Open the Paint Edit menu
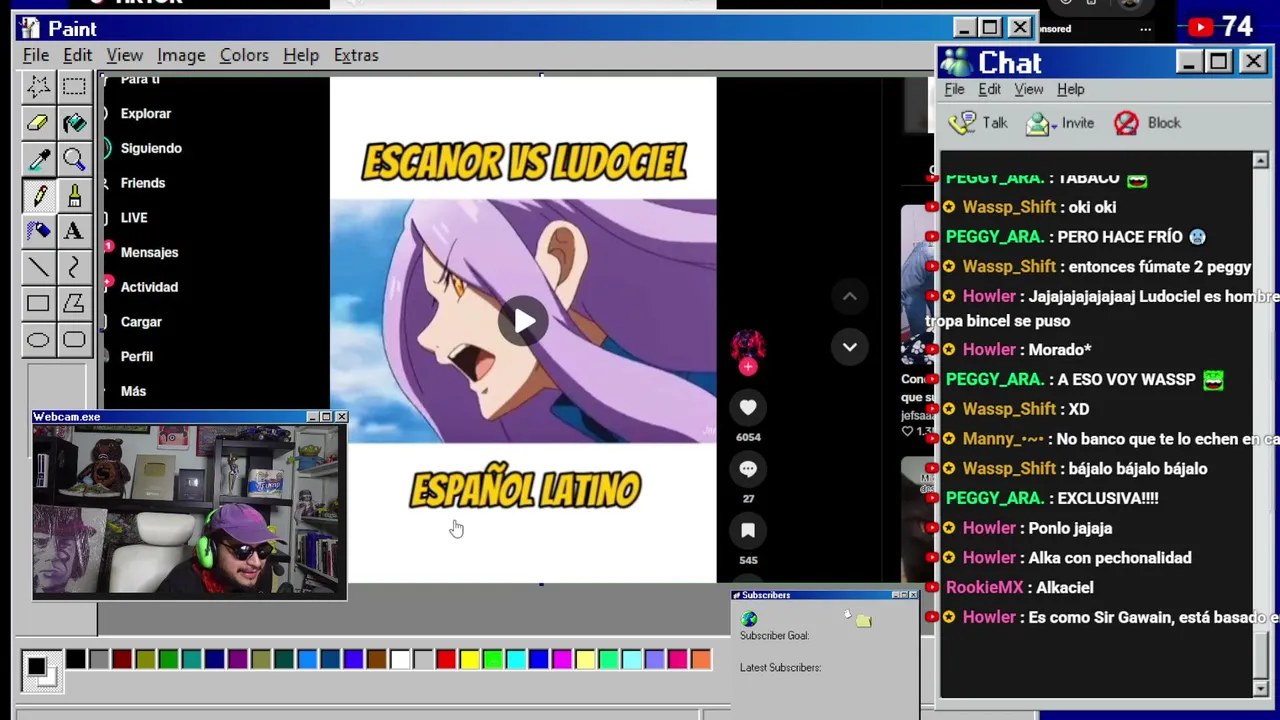 coord(77,55)
